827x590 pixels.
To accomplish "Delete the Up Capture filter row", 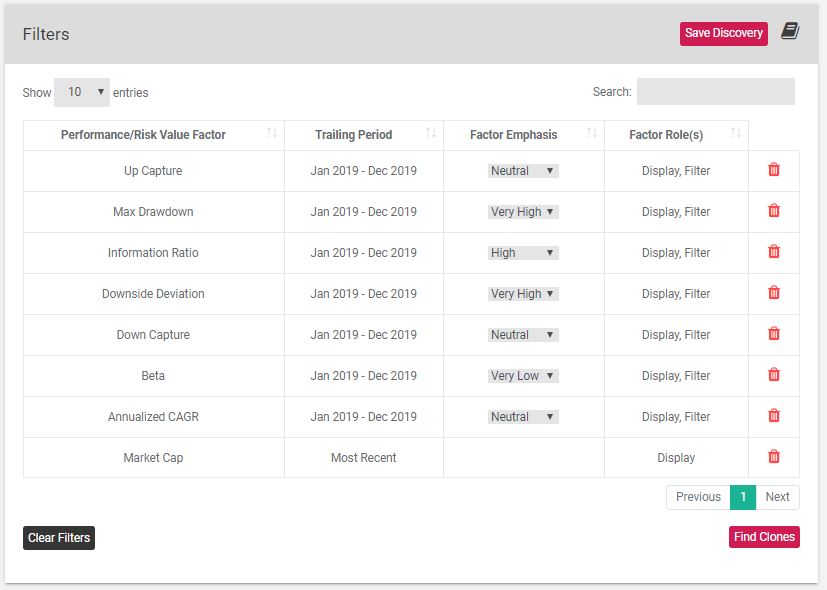I will (x=774, y=170).
